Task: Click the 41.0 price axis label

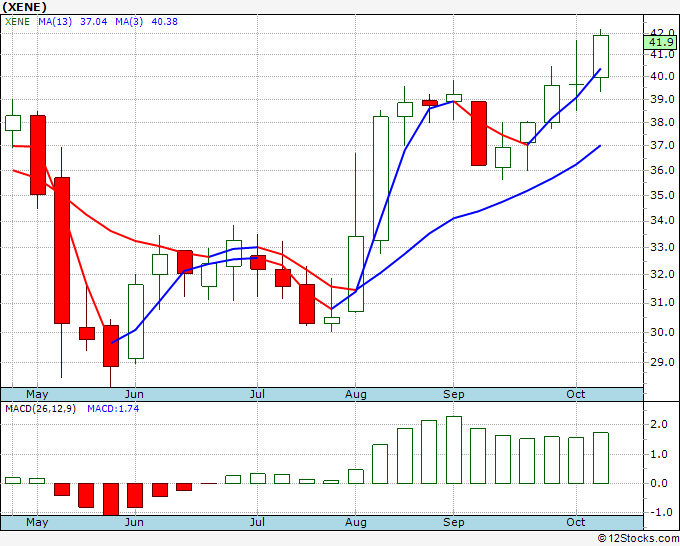Action: pyautogui.click(x=663, y=55)
